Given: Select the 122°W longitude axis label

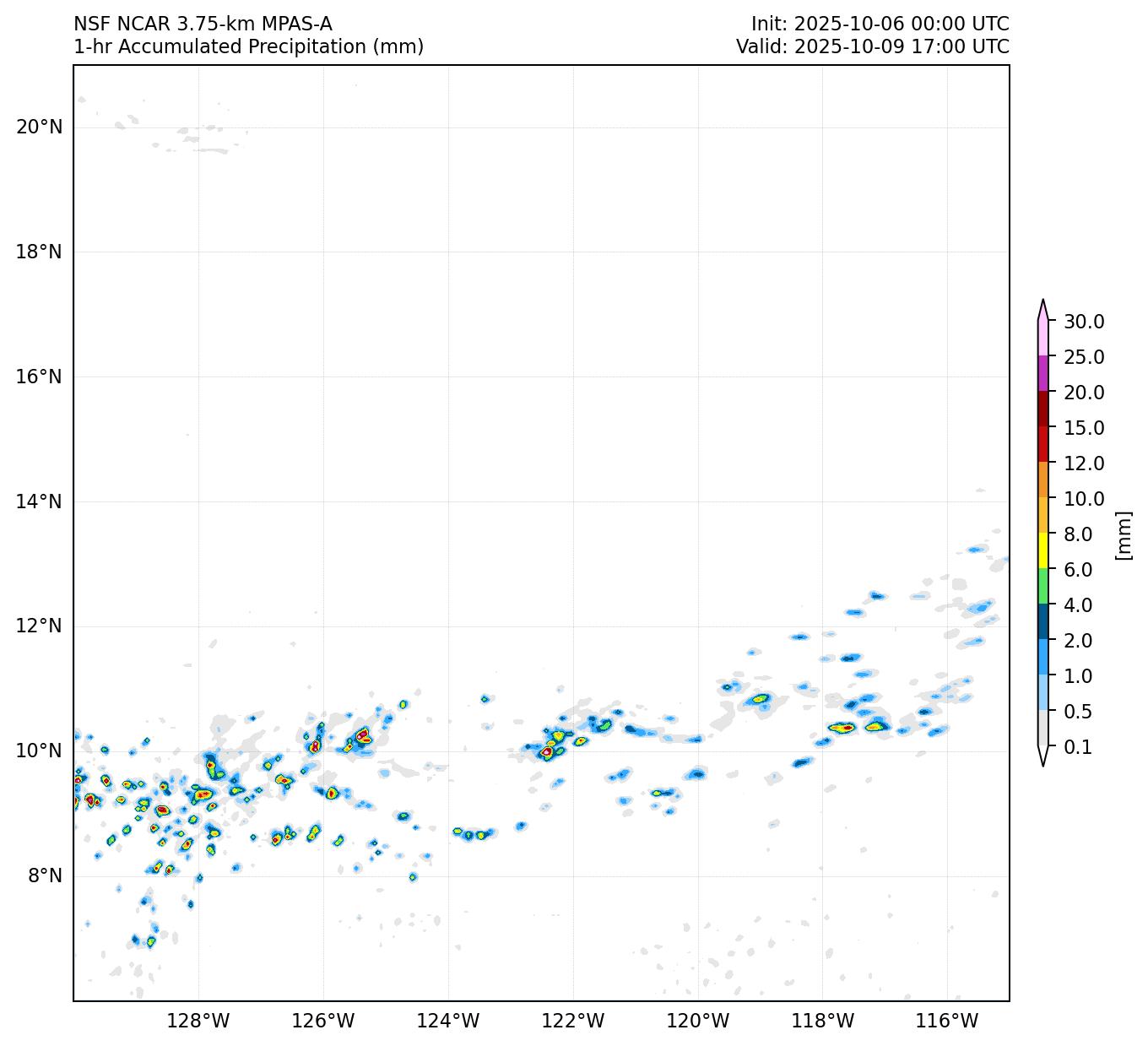Looking at the screenshot, I should tap(573, 1022).
